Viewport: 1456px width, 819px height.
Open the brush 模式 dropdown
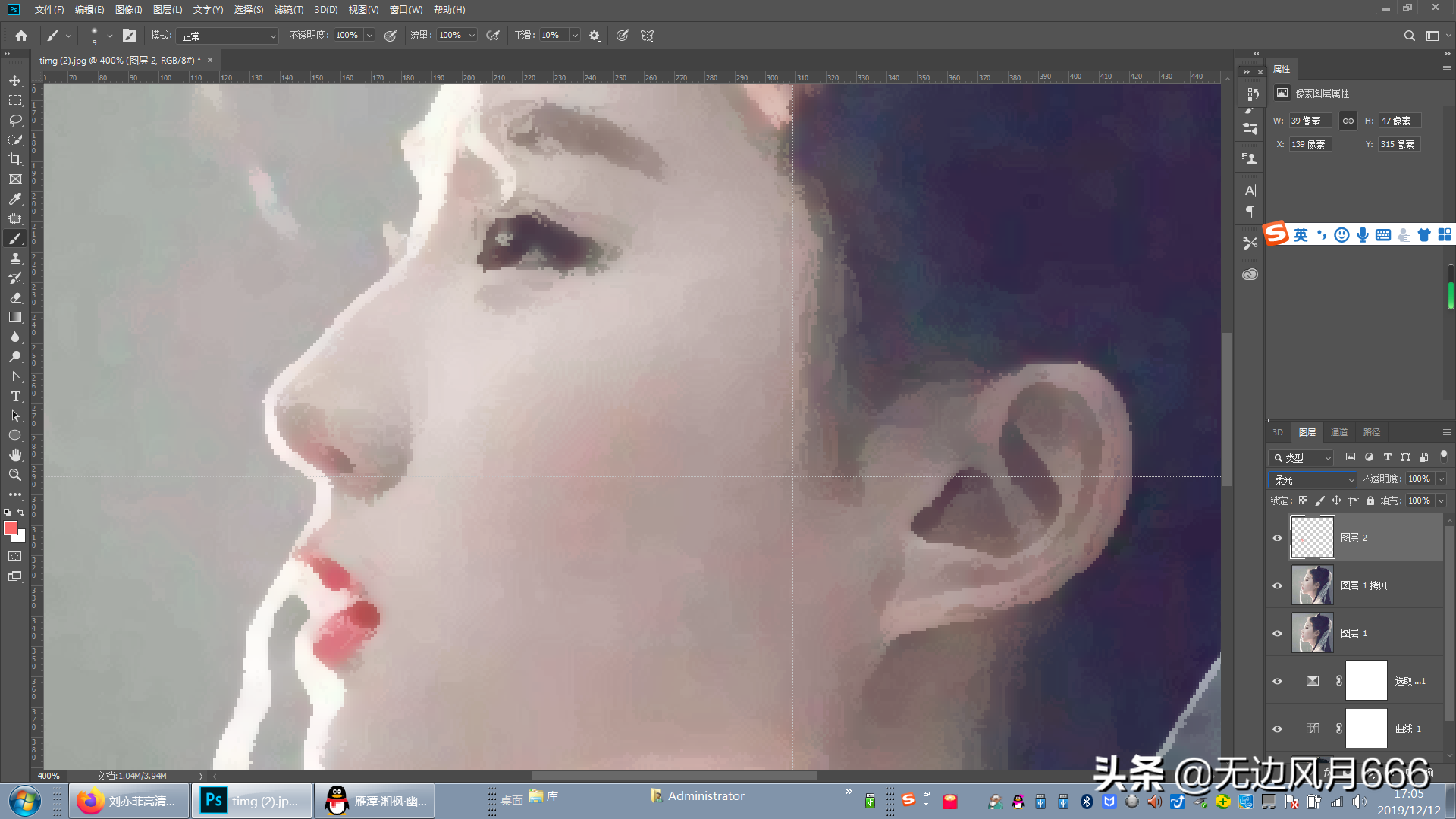click(227, 36)
